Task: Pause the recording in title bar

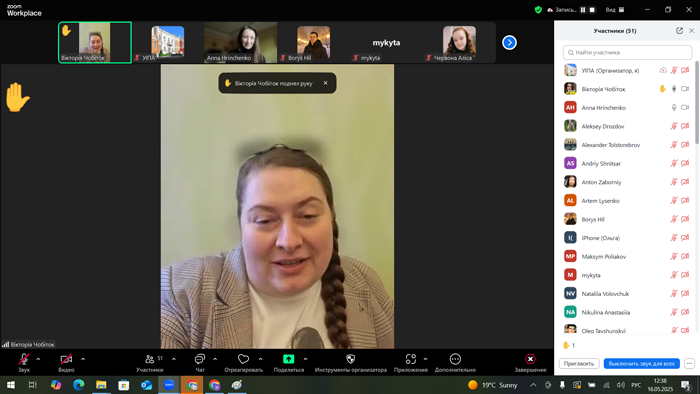Action: coord(583,9)
